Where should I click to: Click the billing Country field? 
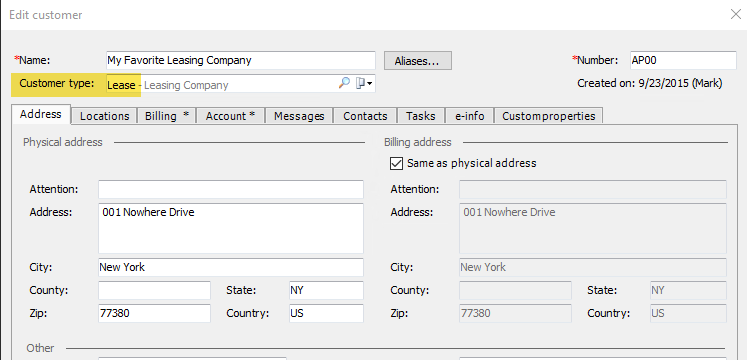(x=688, y=313)
